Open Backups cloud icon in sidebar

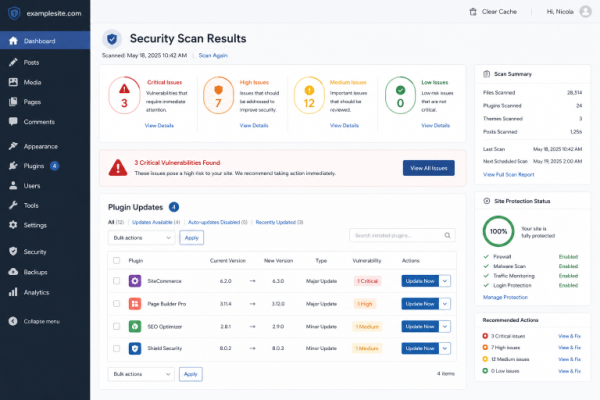pos(13,272)
